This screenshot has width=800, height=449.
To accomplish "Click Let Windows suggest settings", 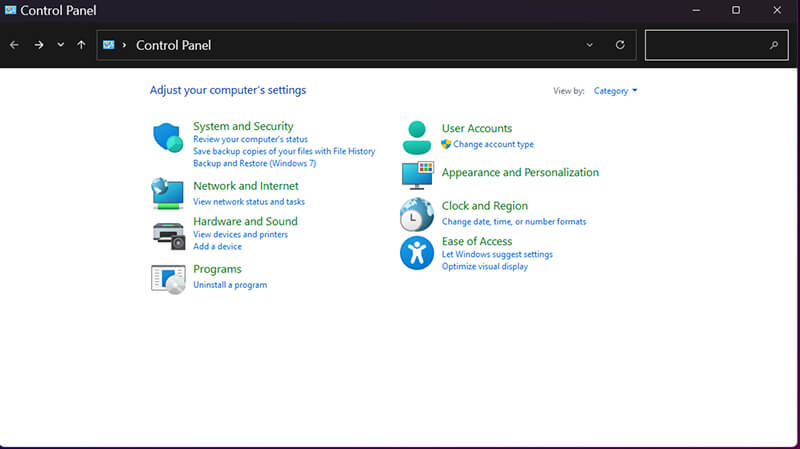I will (497, 254).
